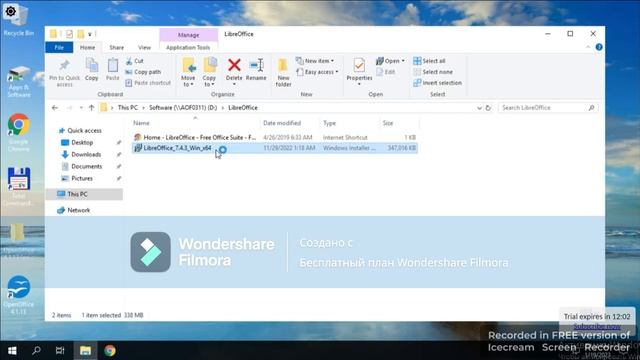Click the Paste ribbon button

tap(112, 69)
